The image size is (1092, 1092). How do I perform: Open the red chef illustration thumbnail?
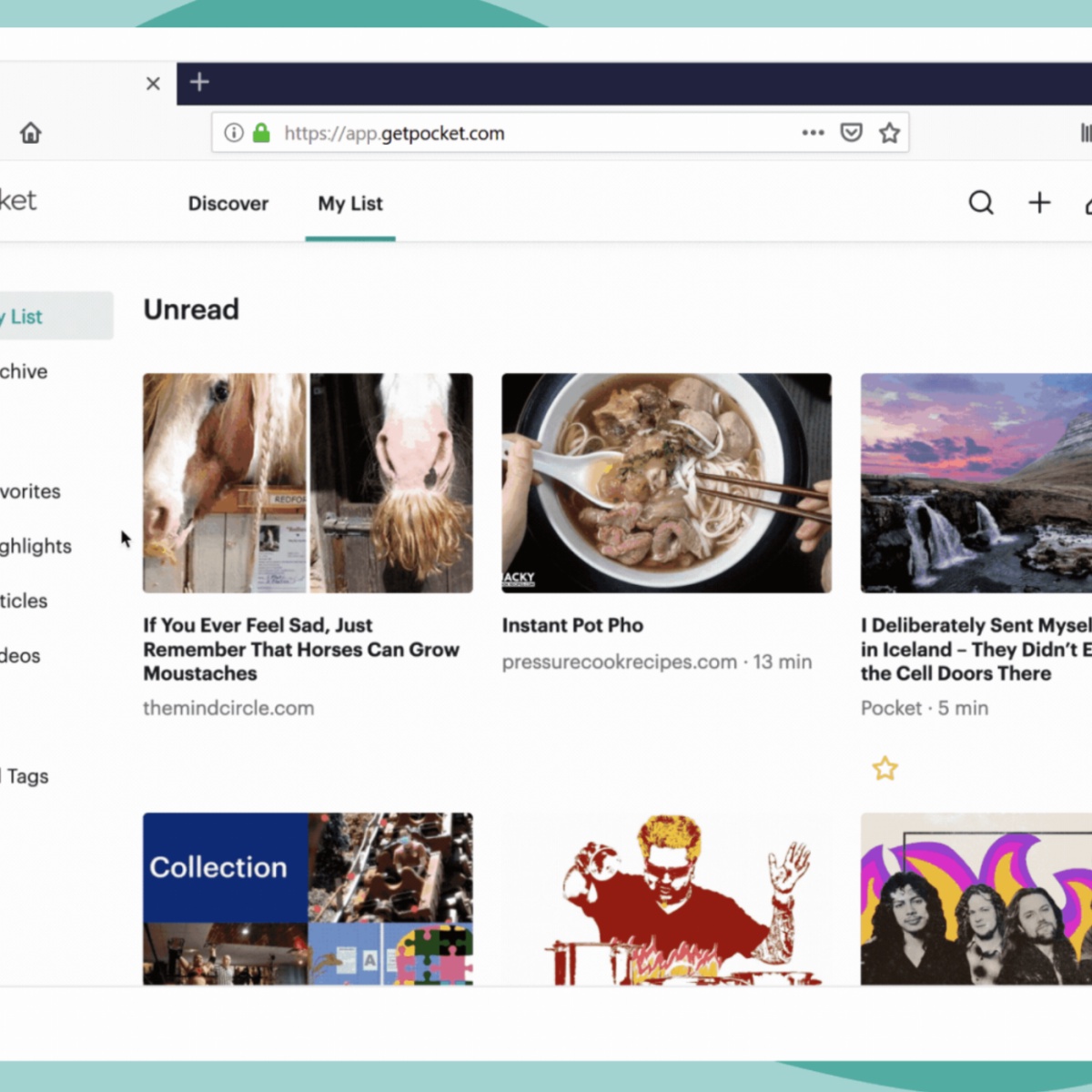tap(666, 899)
